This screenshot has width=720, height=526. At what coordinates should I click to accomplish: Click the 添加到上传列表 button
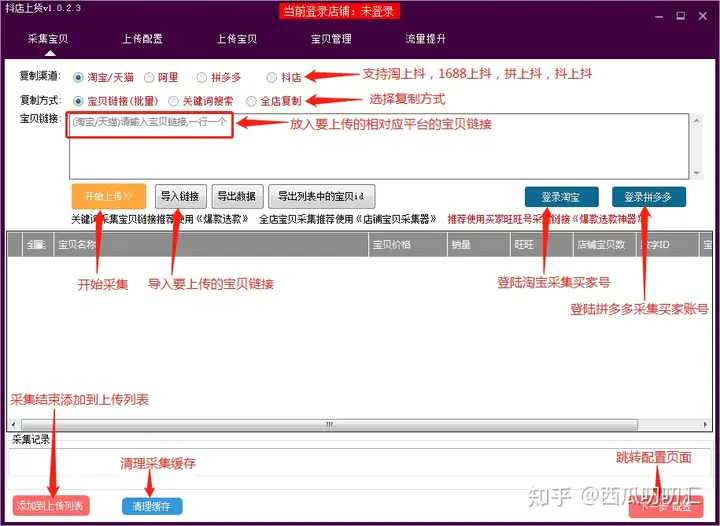point(51,506)
